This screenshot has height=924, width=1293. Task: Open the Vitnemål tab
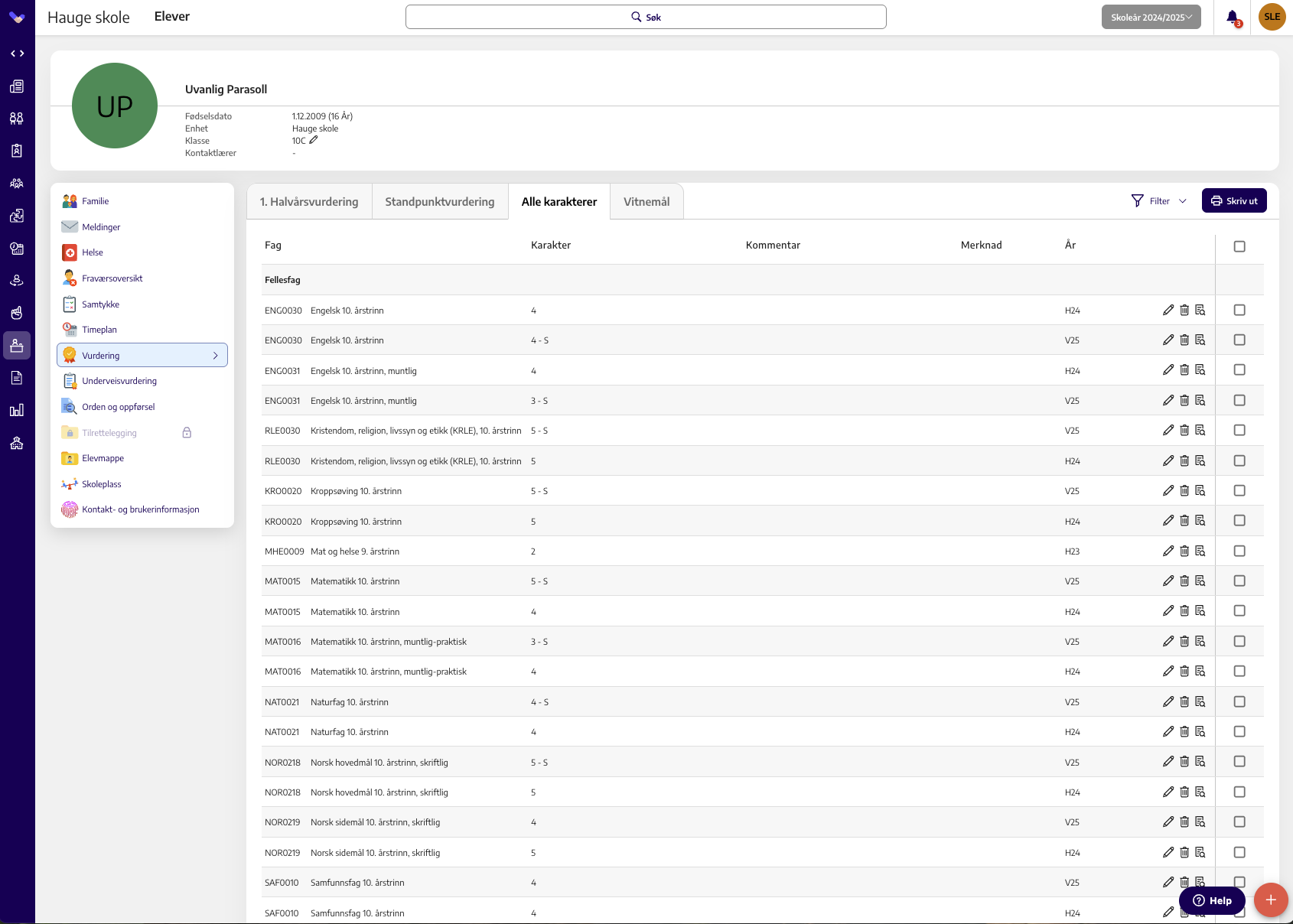646,202
